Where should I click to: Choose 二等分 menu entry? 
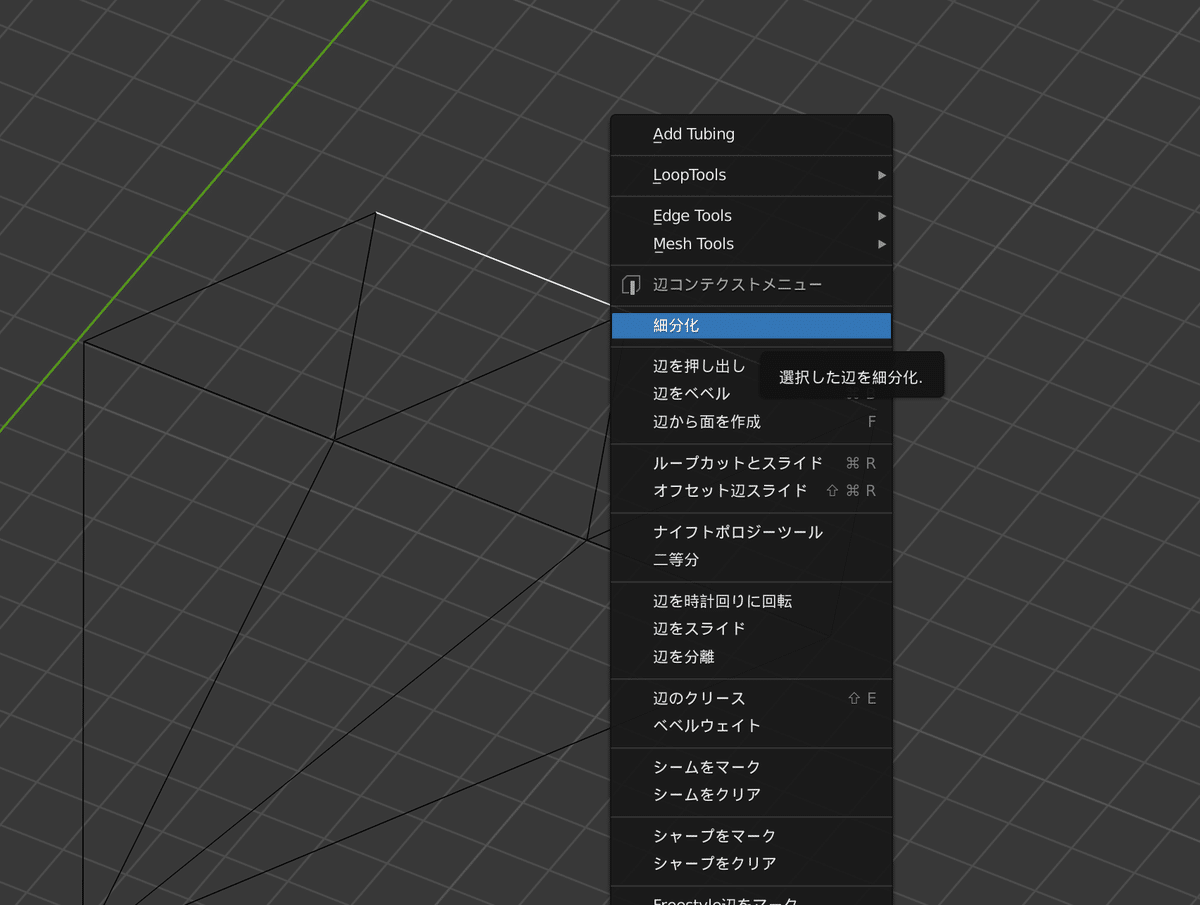[x=751, y=560]
